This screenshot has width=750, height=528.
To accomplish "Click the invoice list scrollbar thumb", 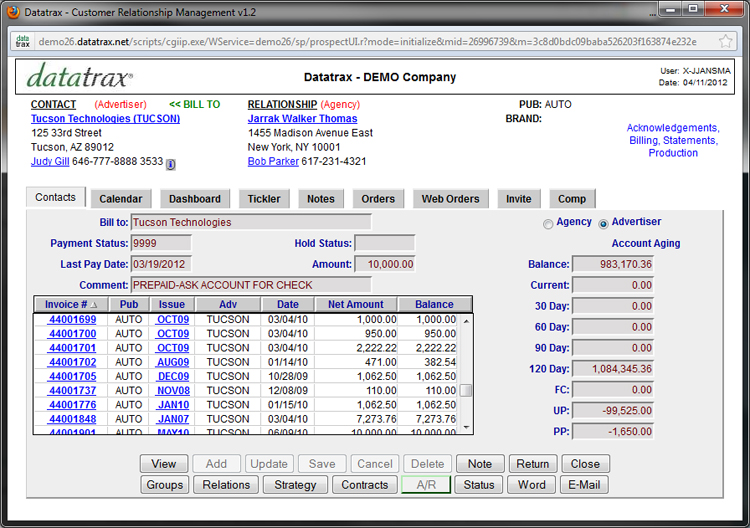I will point(466,391).
